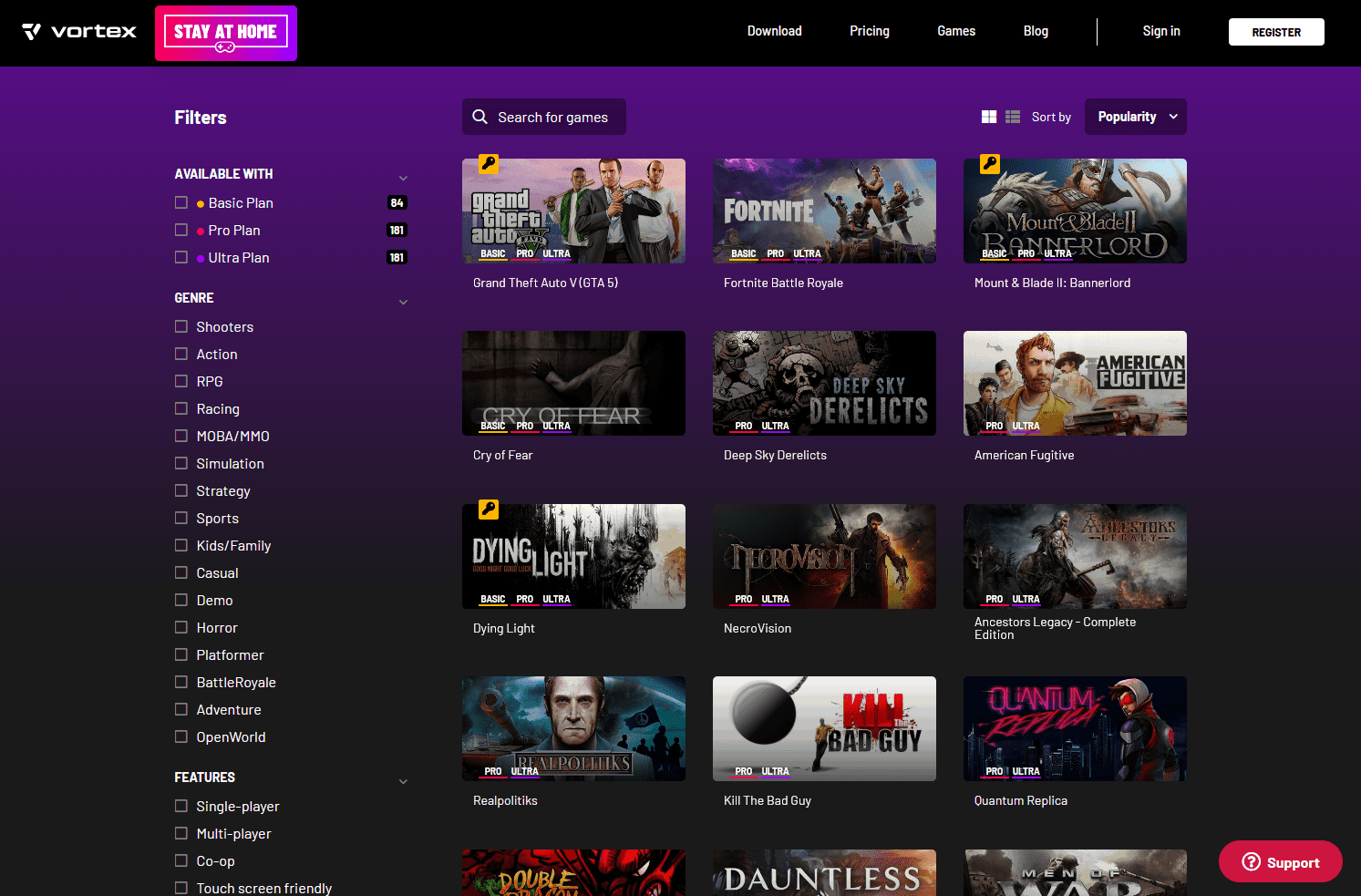Check the Pro Plan filter
Image resolution: width=1361 pixels, height=896 pixels.
[181, 230]
